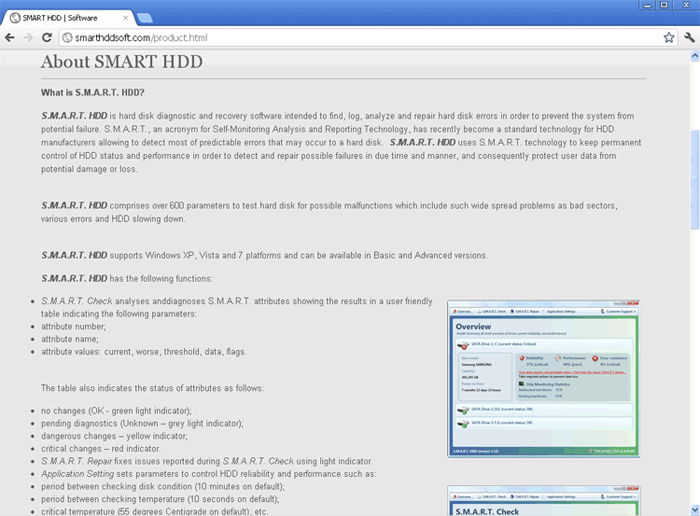The width and height of the screenshot is (700, 516).
Task: Click the SMART HDD tab favicon
Action: tap(14, 18)
